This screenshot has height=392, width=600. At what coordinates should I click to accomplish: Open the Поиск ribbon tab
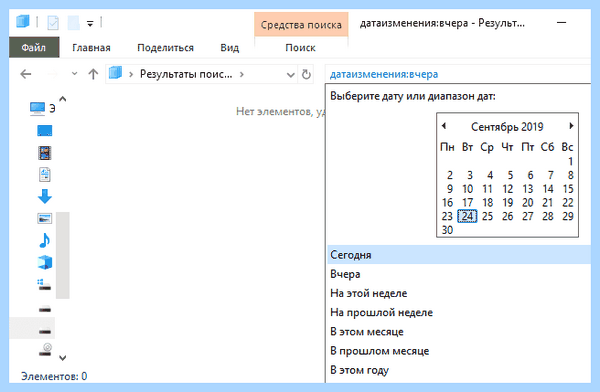[x=300, y=48]
